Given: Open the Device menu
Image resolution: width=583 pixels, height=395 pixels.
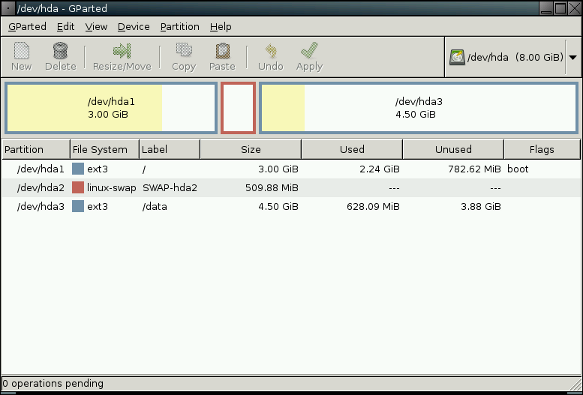Looking at the screenshot, I should 133,27.
